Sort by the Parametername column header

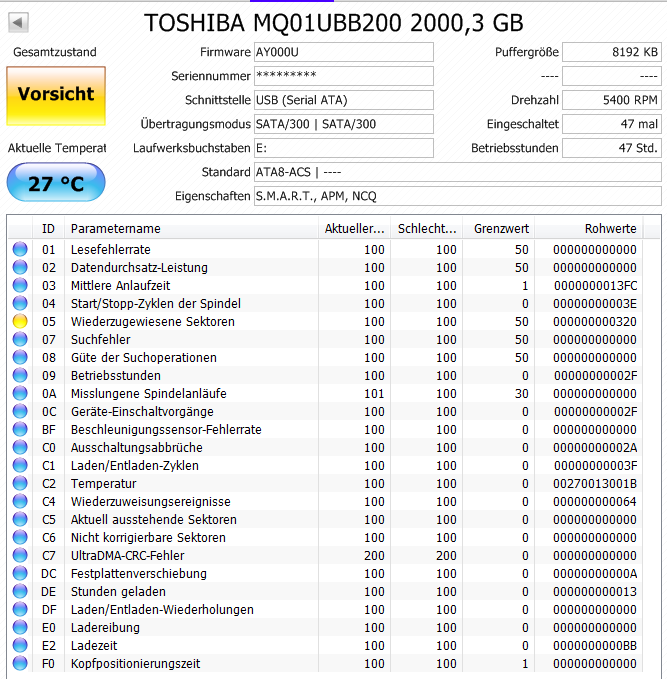[x=191, y=228]
